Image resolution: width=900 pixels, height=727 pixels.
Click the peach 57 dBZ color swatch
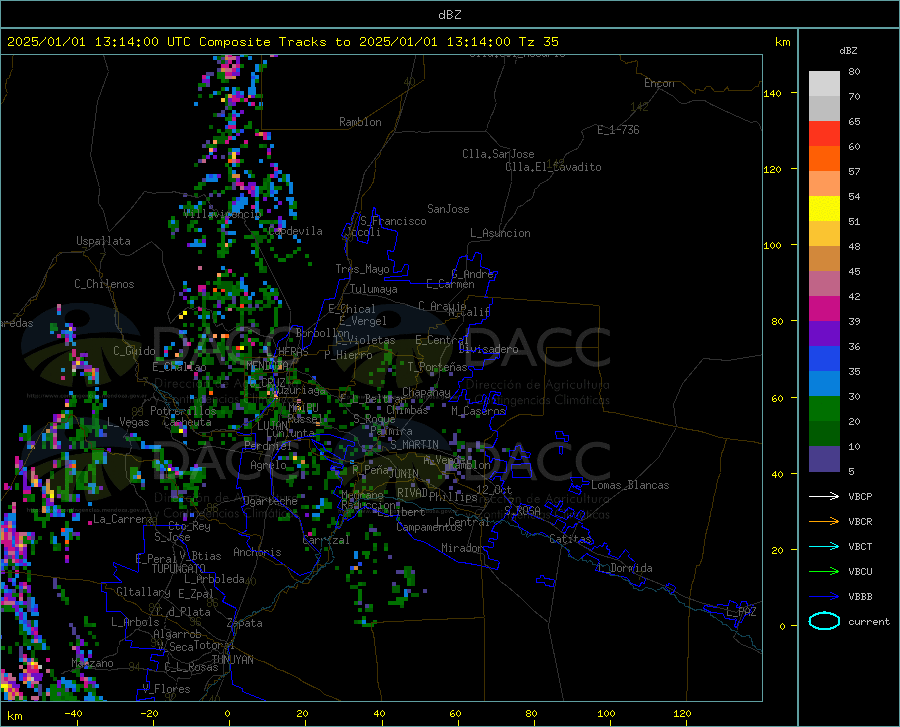[824, 184]
